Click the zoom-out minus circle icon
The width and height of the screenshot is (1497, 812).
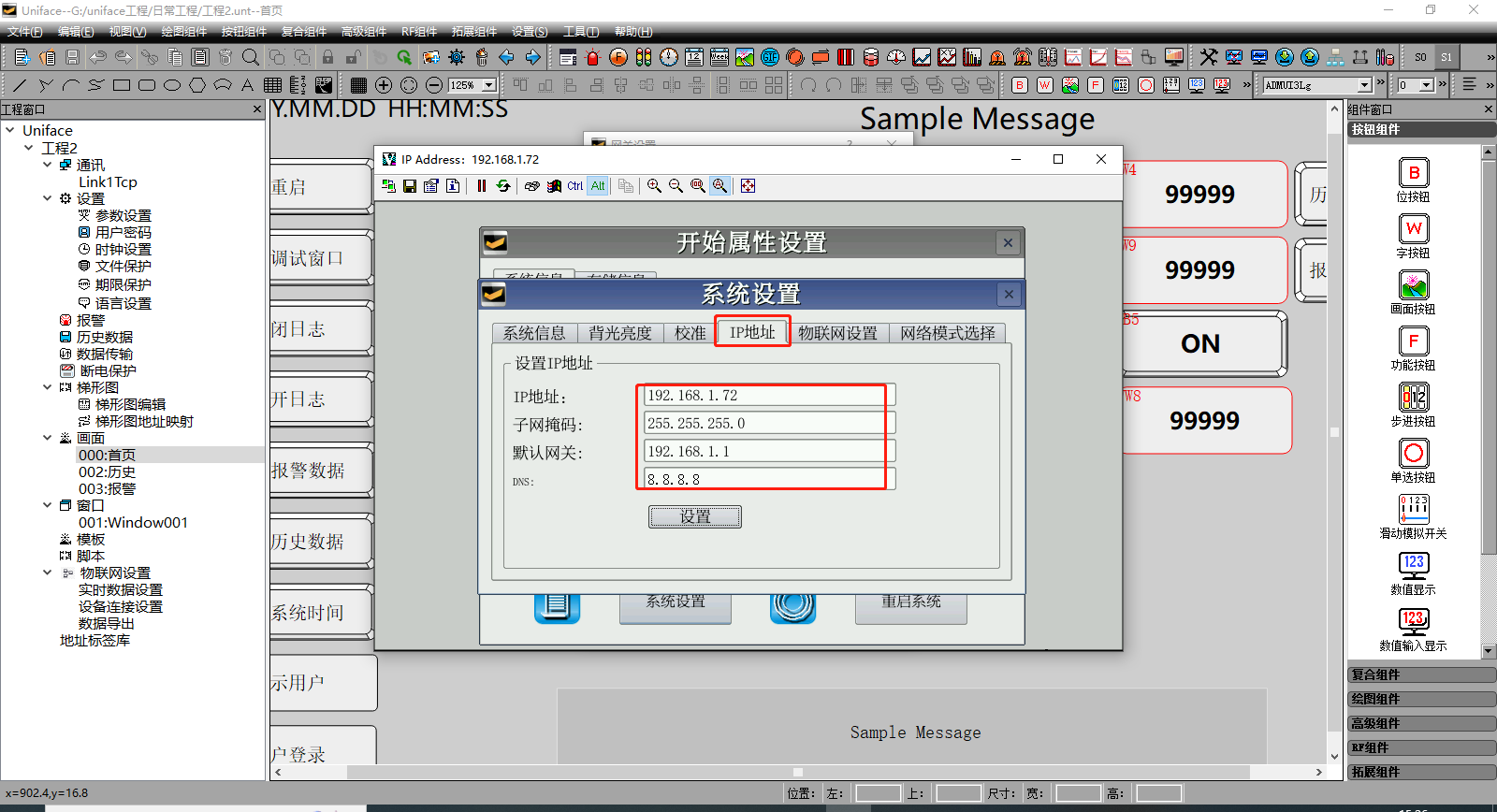click(434, 85)
